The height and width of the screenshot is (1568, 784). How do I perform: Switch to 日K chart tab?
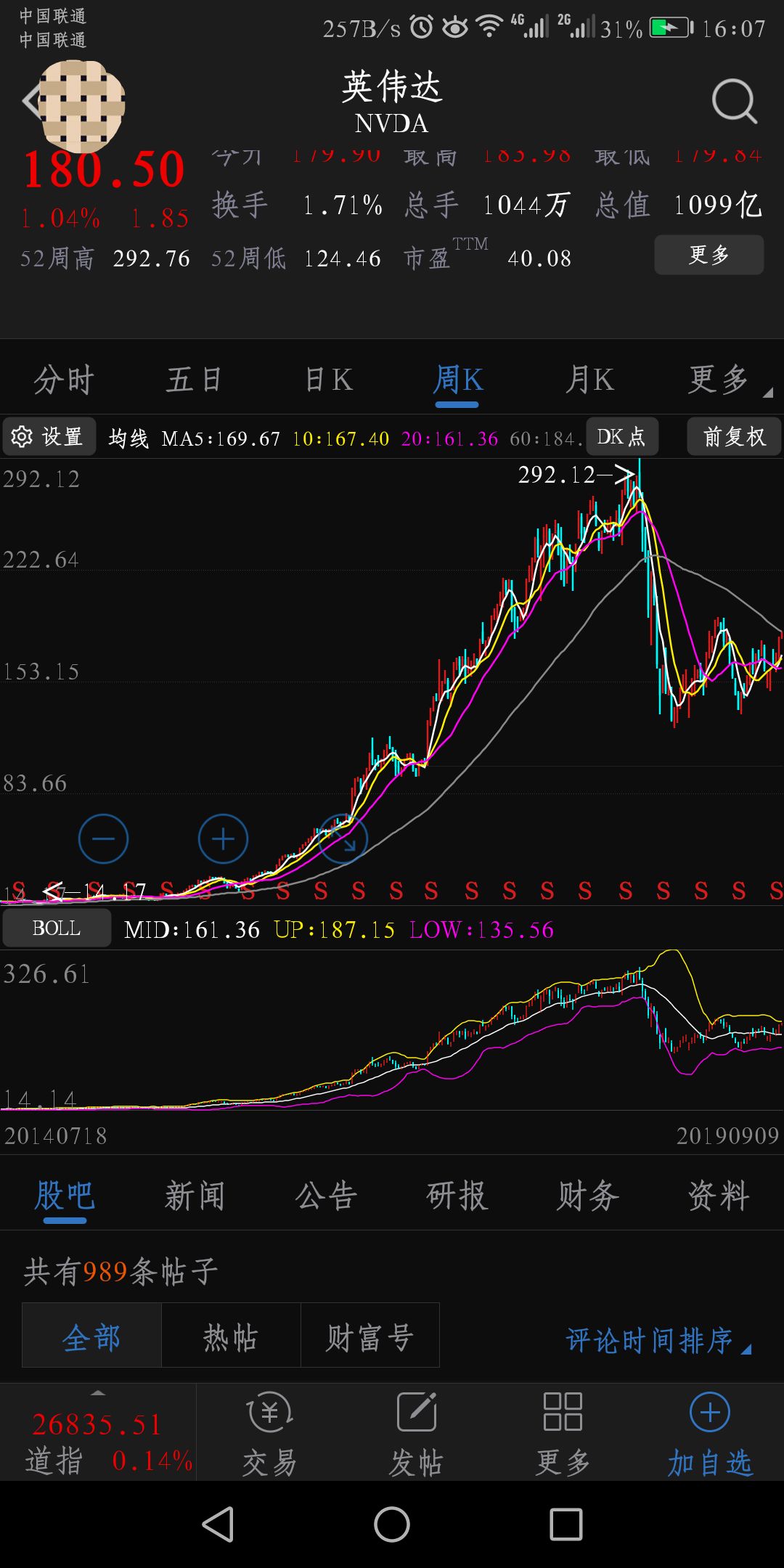coord(328,380)
